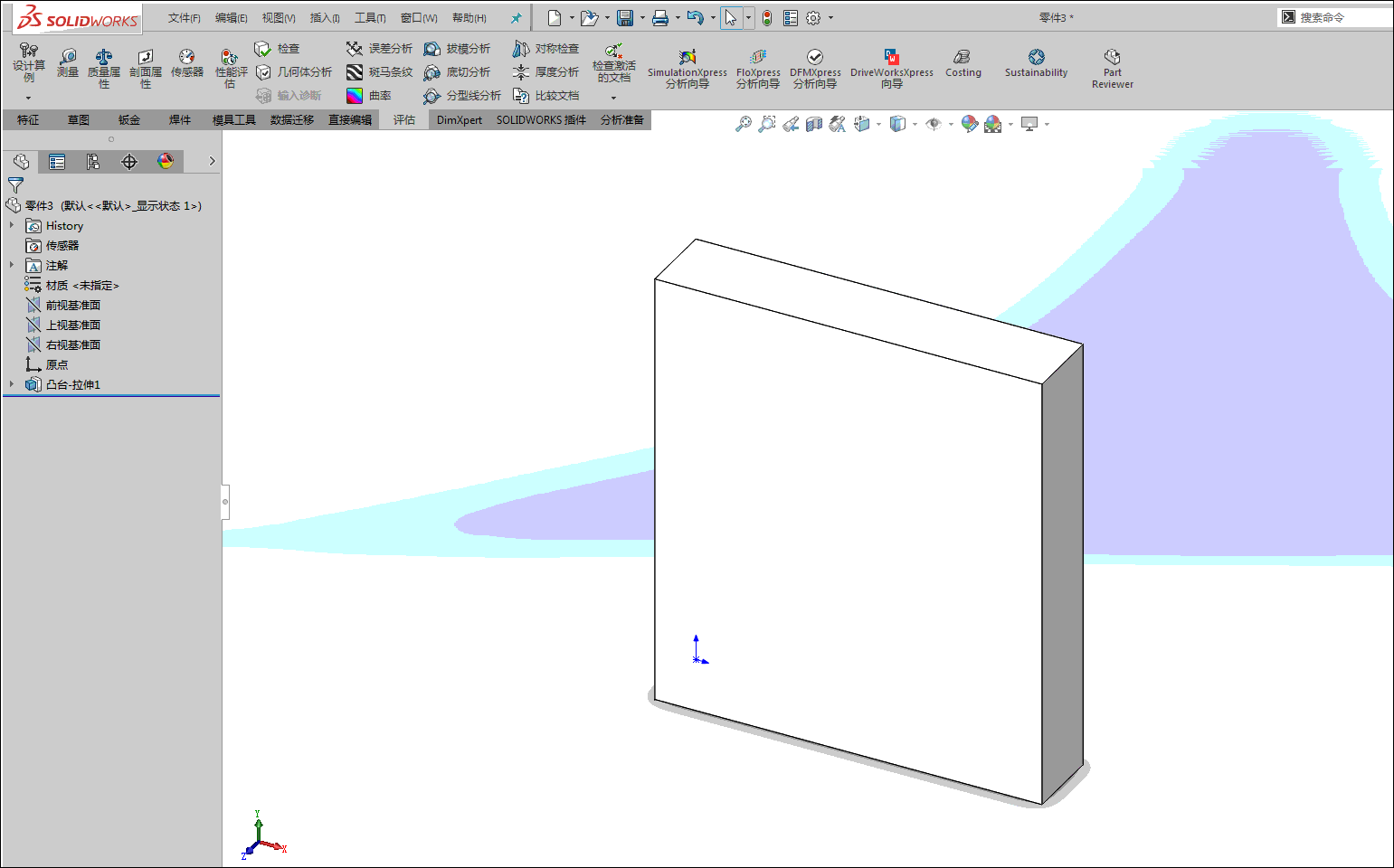
Task: Launch 性能评估 performance evaluation
Action: tap(231, 69)
